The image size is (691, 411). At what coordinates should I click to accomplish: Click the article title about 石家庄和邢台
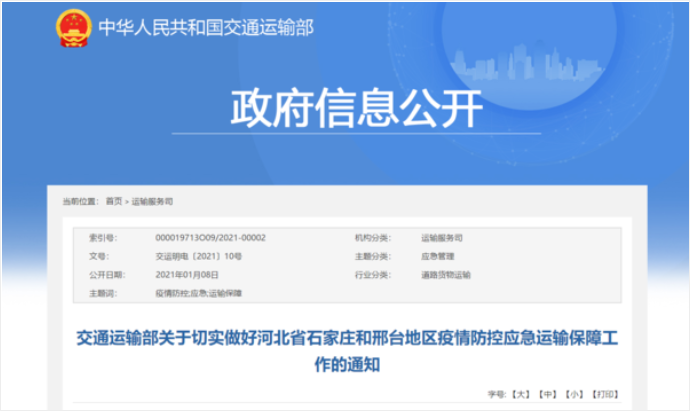point(347,351)
